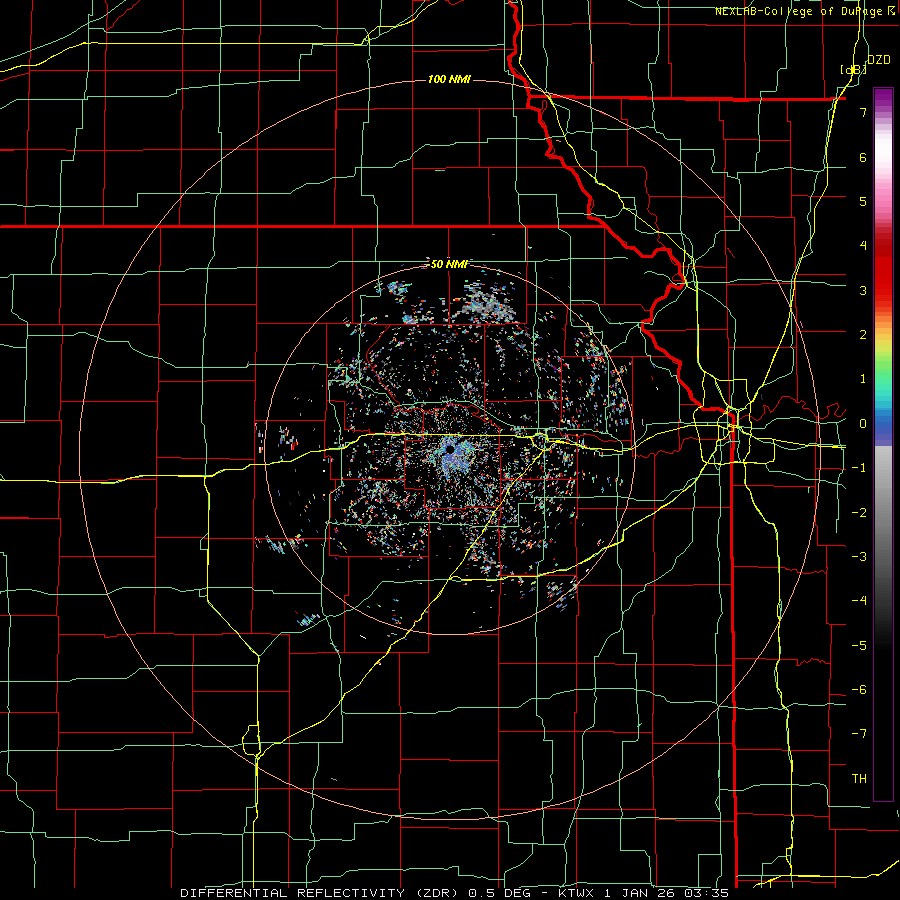Click the [dB] unit label
Image resolution: width=900 pixels, height=900 pixels.
coord(854,69)
